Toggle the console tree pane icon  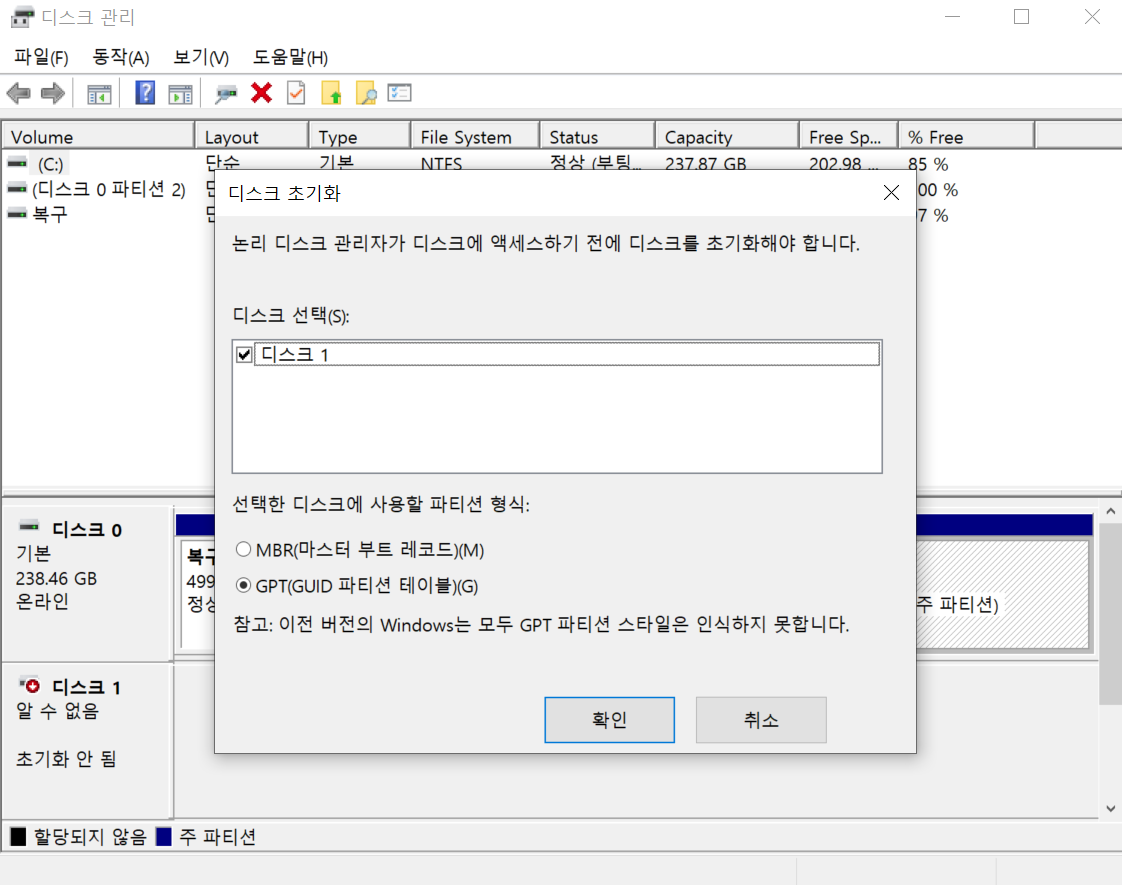pyautogui.click(x=99, y=94)
